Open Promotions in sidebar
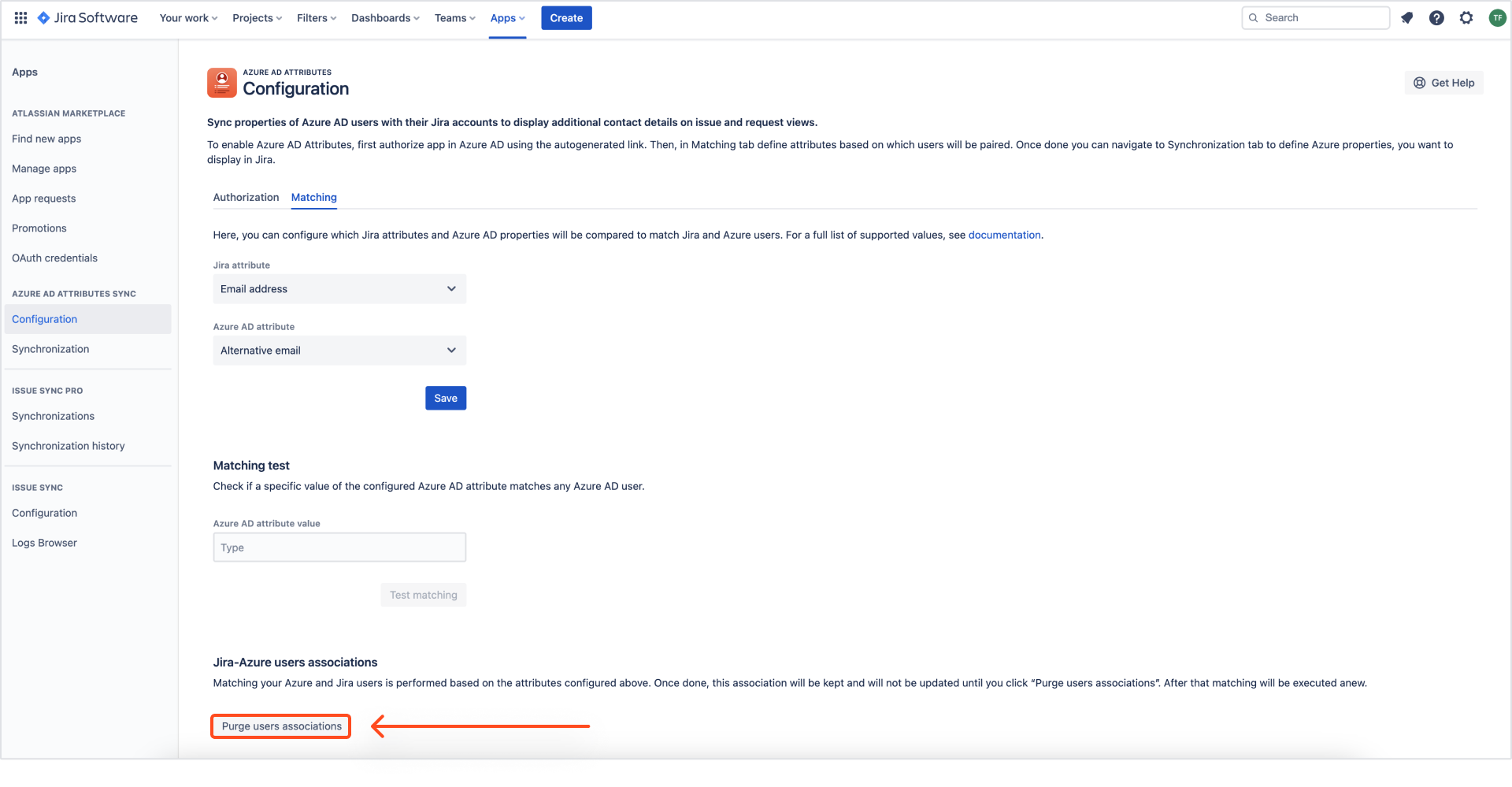Image resolution: width=1512 pixels, height=787 pixels. click(x=39, y=228)
